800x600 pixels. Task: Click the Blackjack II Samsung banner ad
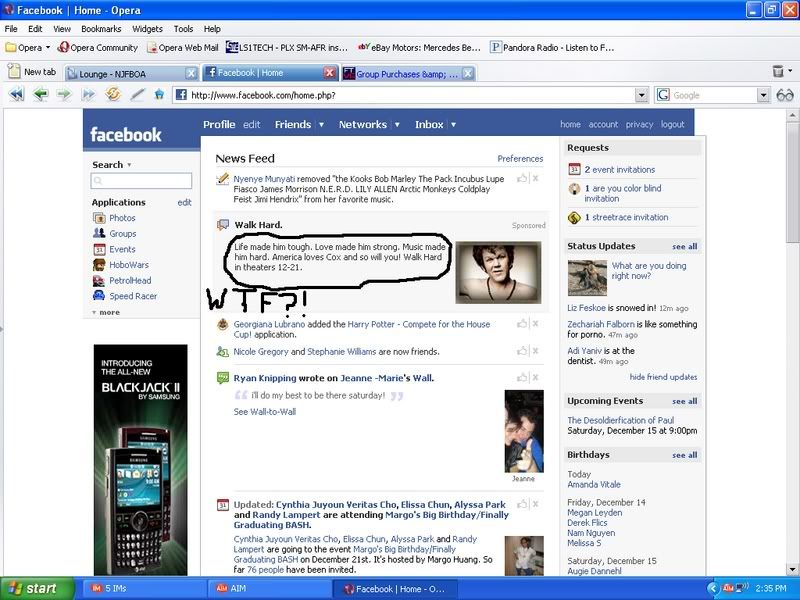pos(140,460)
